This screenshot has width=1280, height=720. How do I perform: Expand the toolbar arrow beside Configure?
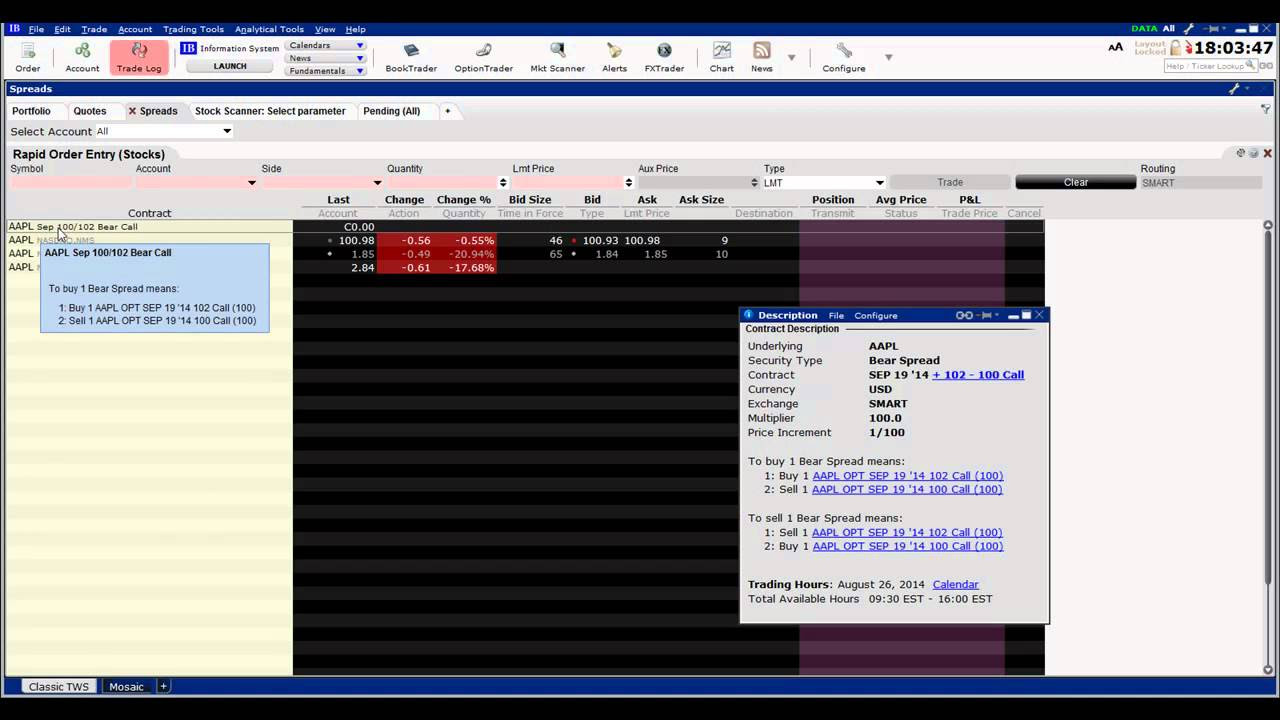pyautogui.click(x=888, y=58)
